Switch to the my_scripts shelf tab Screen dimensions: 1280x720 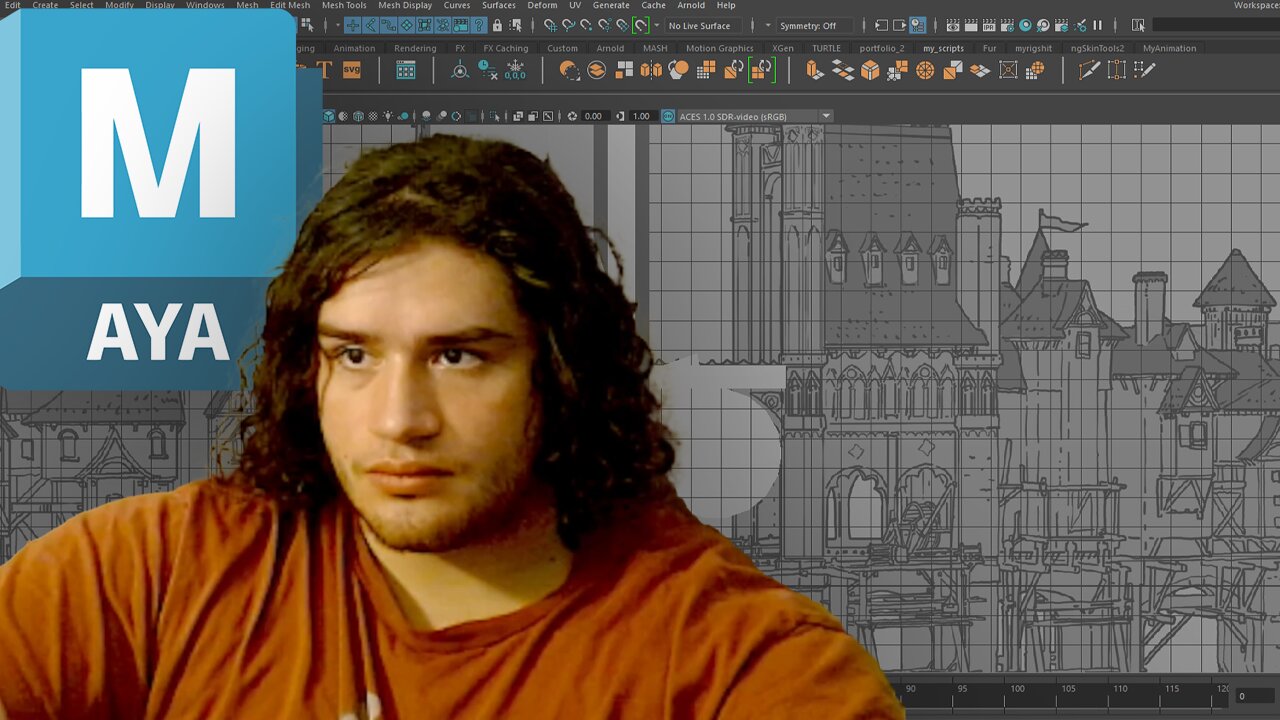tap(943, 48)
